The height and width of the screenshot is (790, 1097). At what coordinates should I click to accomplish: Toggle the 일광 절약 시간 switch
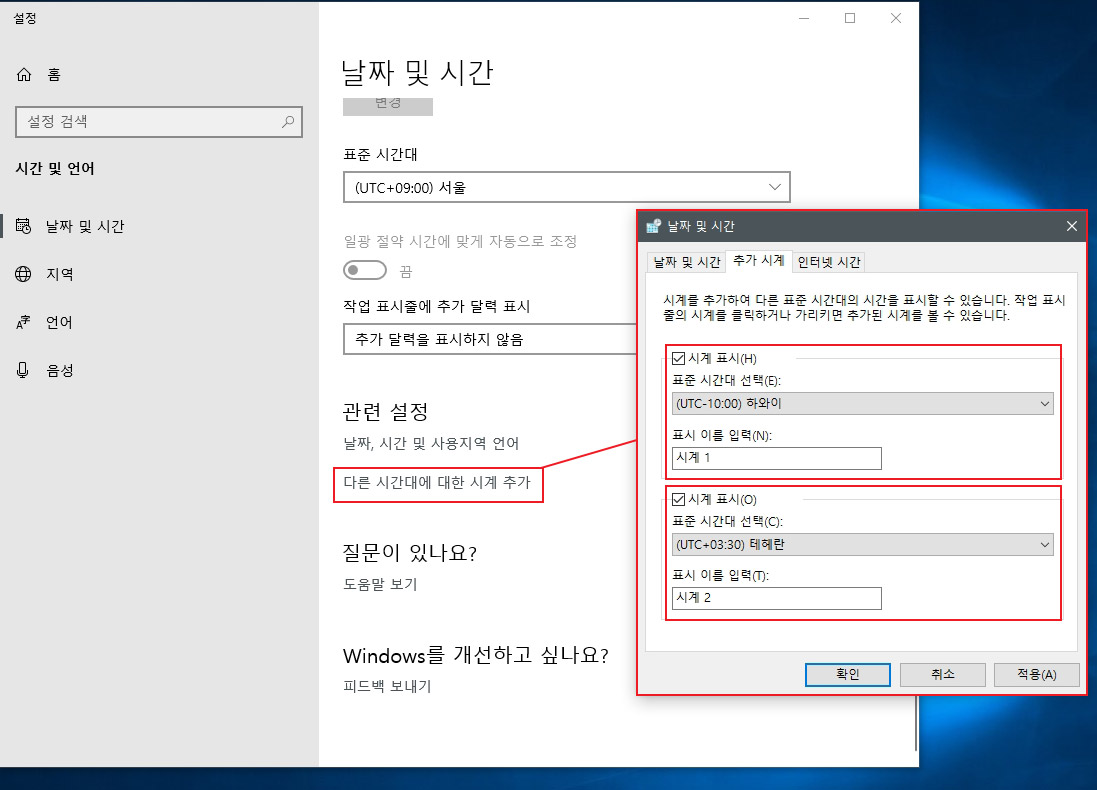pyautogui.click(x=365, y=270)
